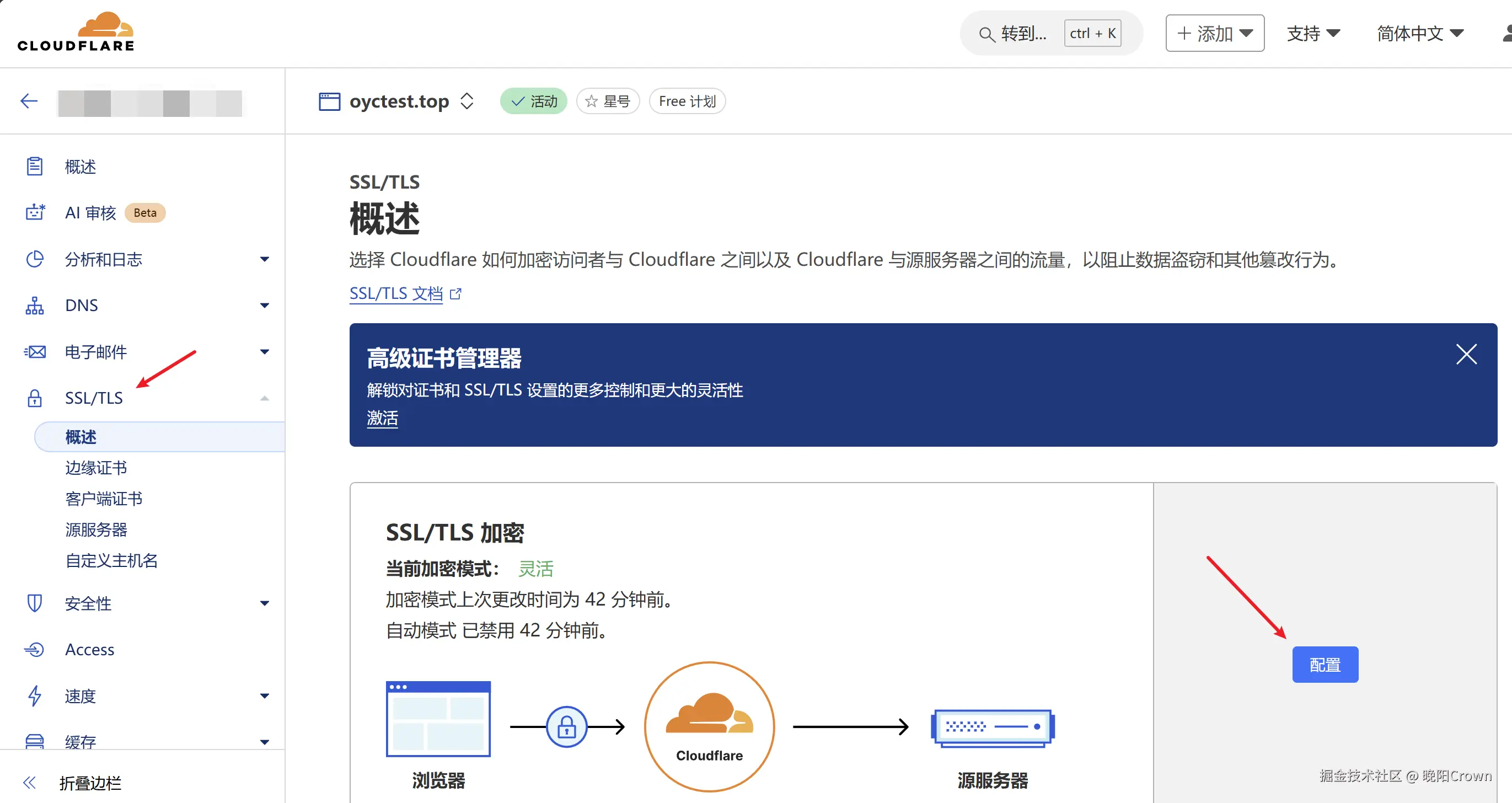Image resolution: width=1512 pixels, height=803 pixels.
Task: Open the top 概述 sidebar item
Action: (x=81, y=167)
